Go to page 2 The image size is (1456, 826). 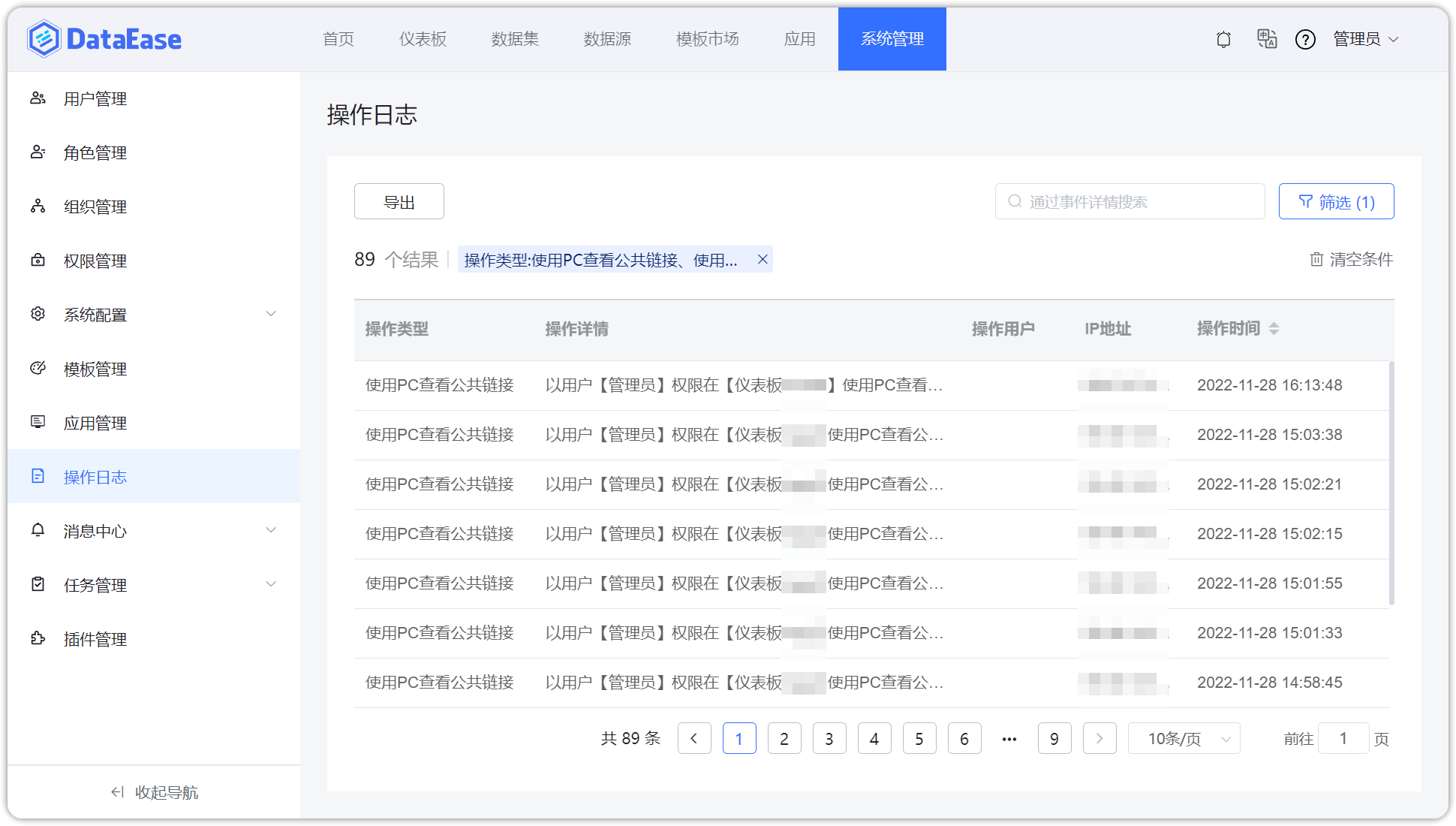(784, 739)
